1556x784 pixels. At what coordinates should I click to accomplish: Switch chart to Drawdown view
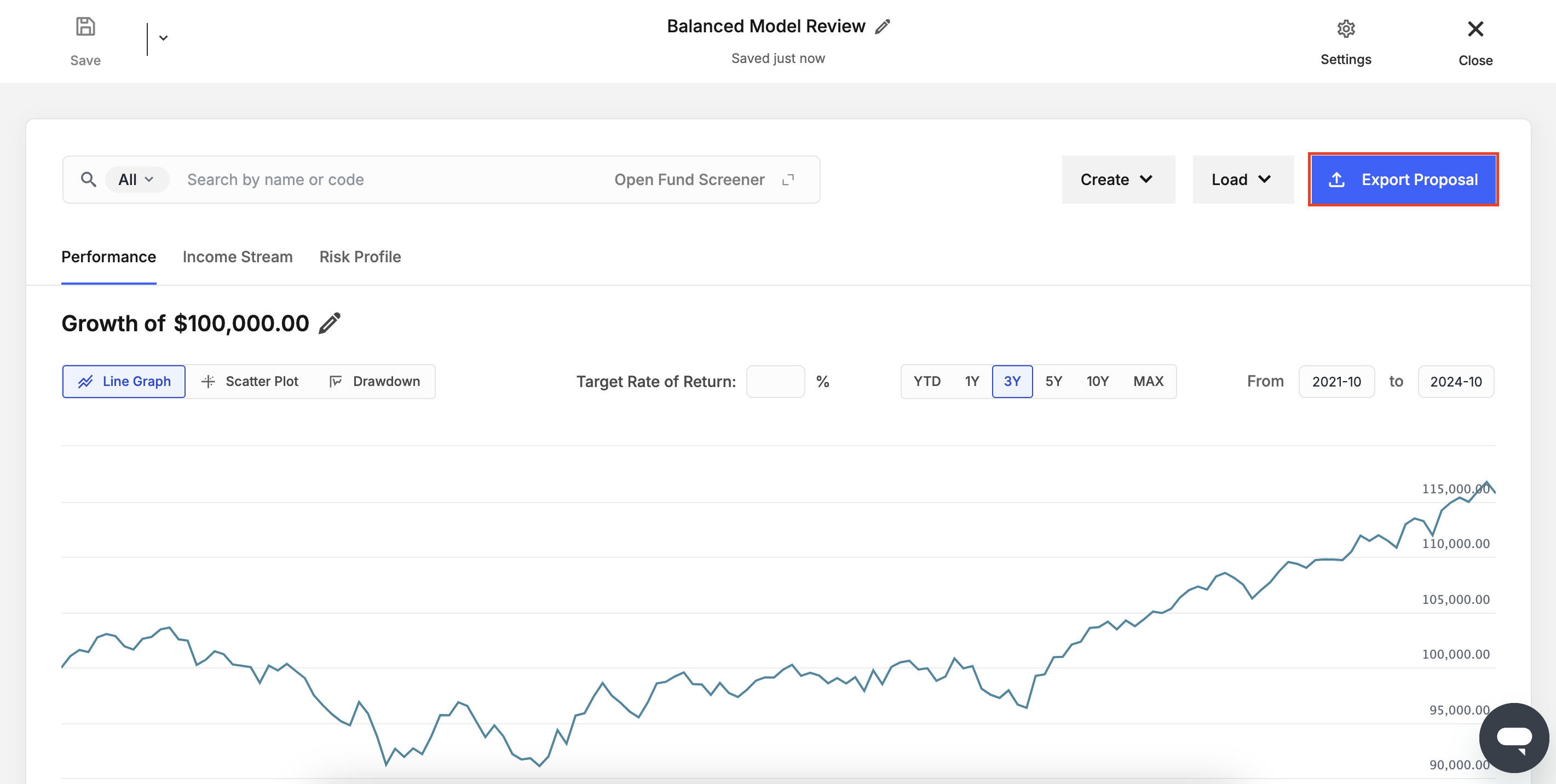[374, 381]
